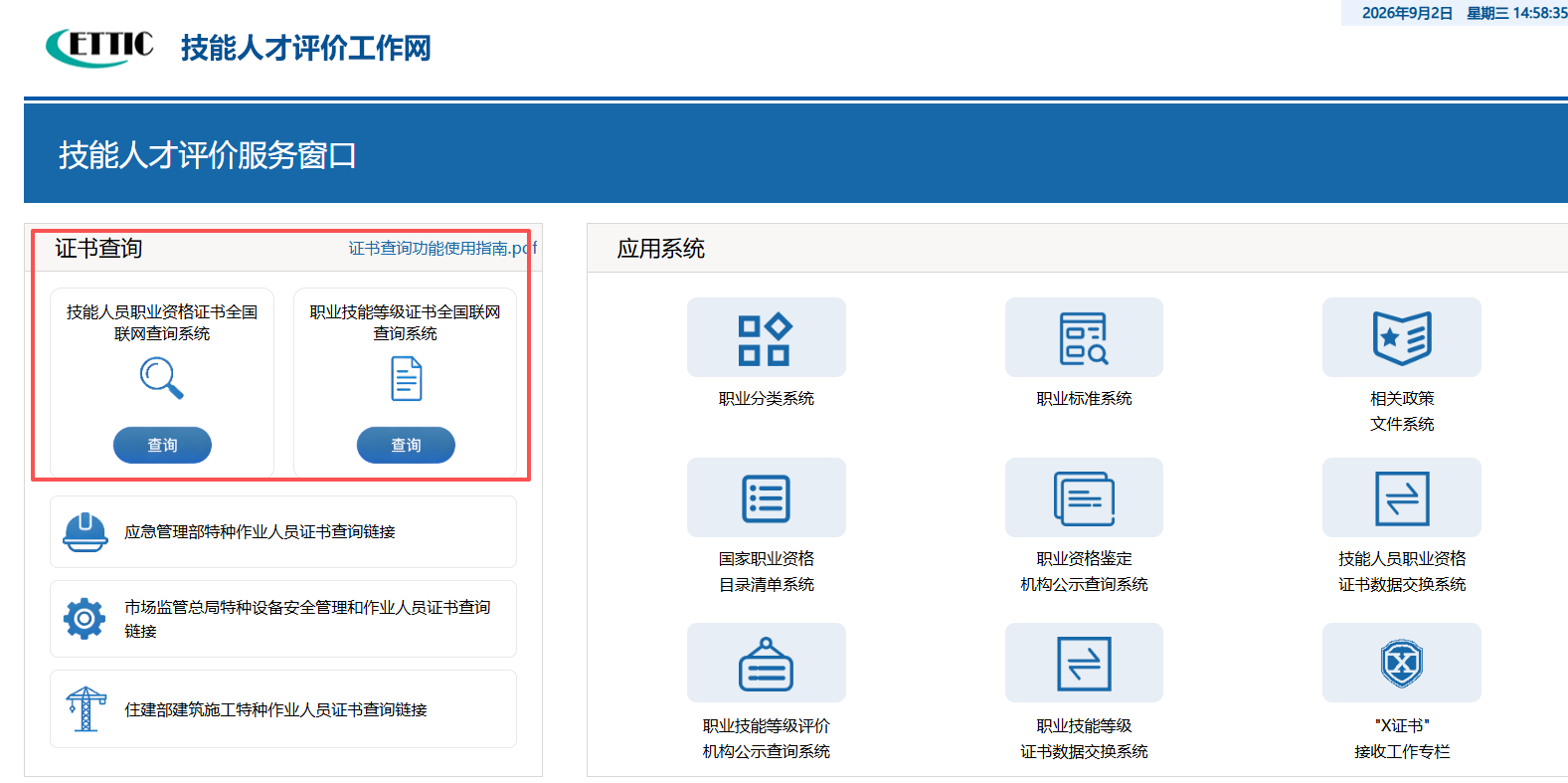Click the 职业技能等级 证书数据交换系统 text label
Screen dimensions: 1568x783
coord(1084,738)
